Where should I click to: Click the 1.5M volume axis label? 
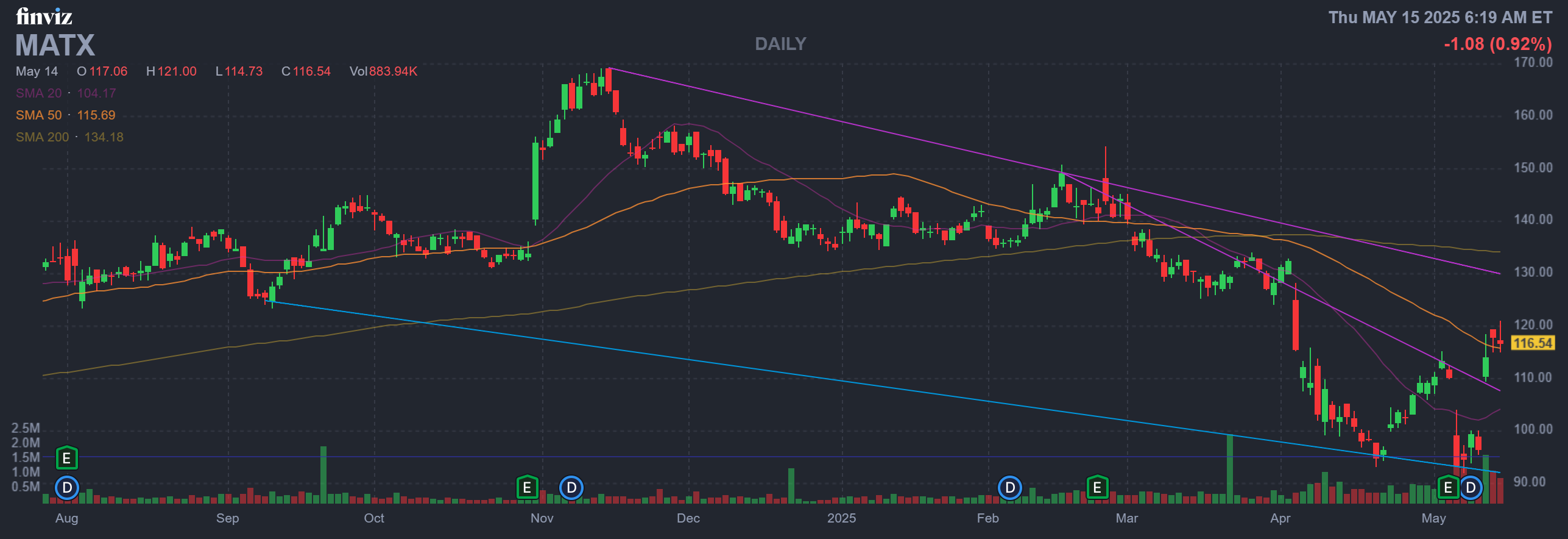click(26, 457)
